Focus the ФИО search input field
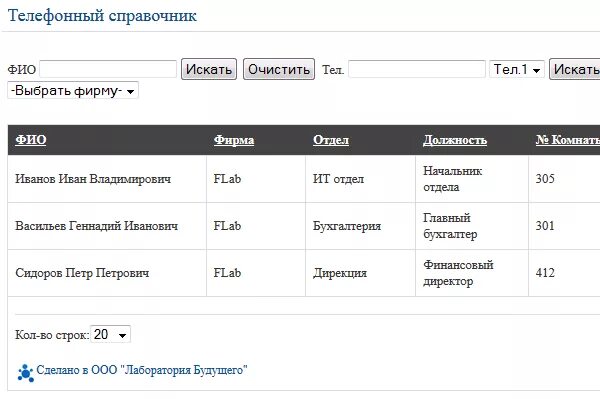 tap(108, 69)
